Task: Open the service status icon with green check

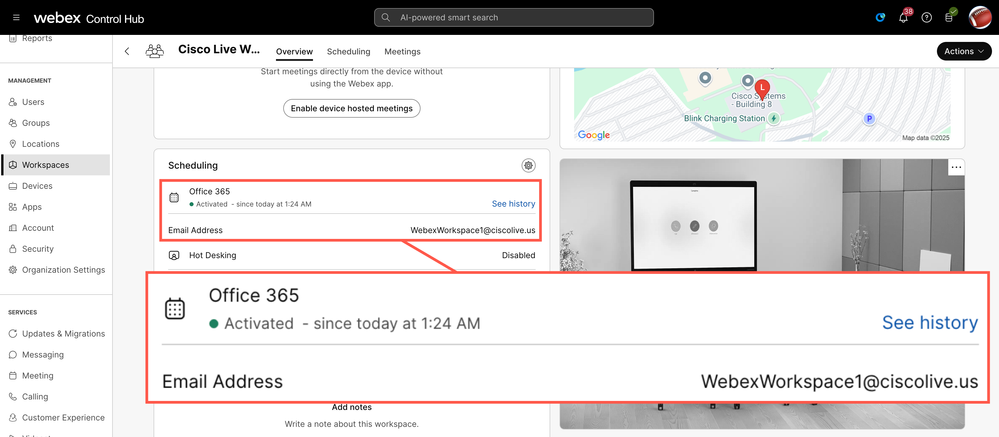Action: coord(949,17)
